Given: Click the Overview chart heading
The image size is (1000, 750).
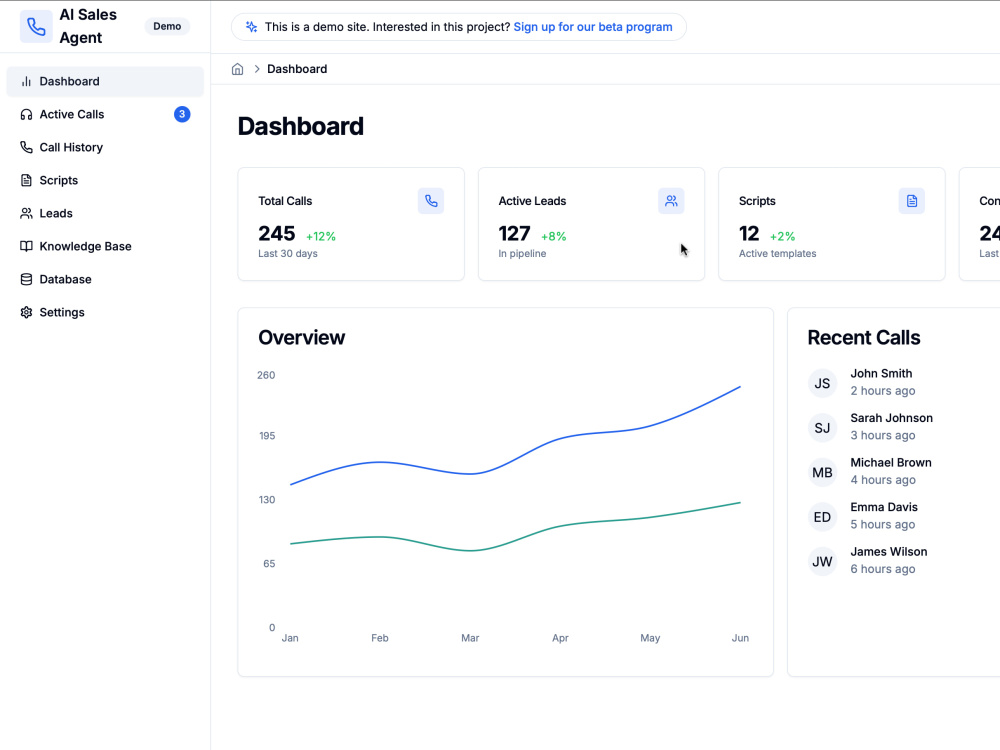Looking at the screenshot, I should coord(302,337).
